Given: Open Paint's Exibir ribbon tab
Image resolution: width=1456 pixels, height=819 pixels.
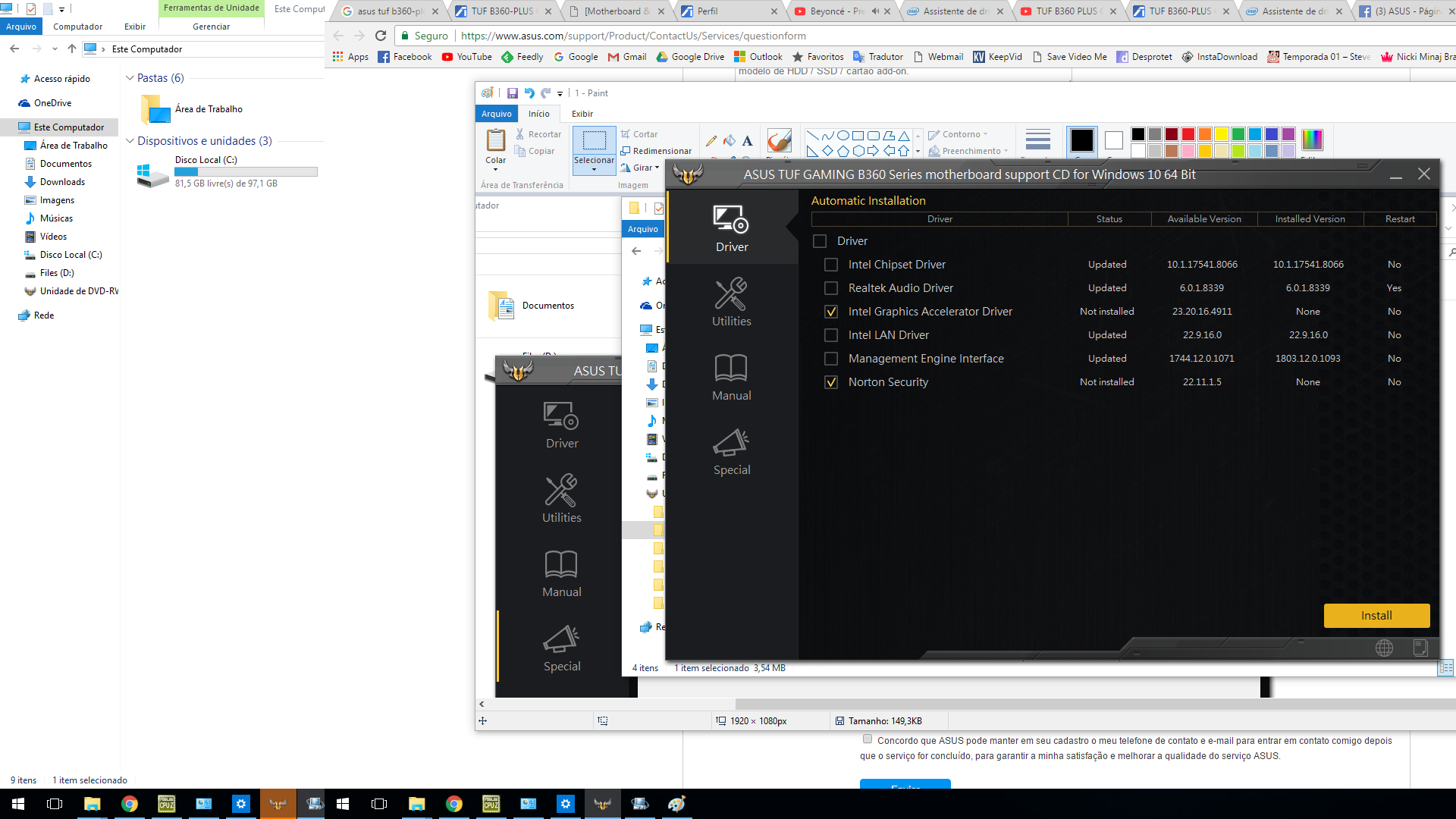Looking at the screenshot, I should (582, 114).
